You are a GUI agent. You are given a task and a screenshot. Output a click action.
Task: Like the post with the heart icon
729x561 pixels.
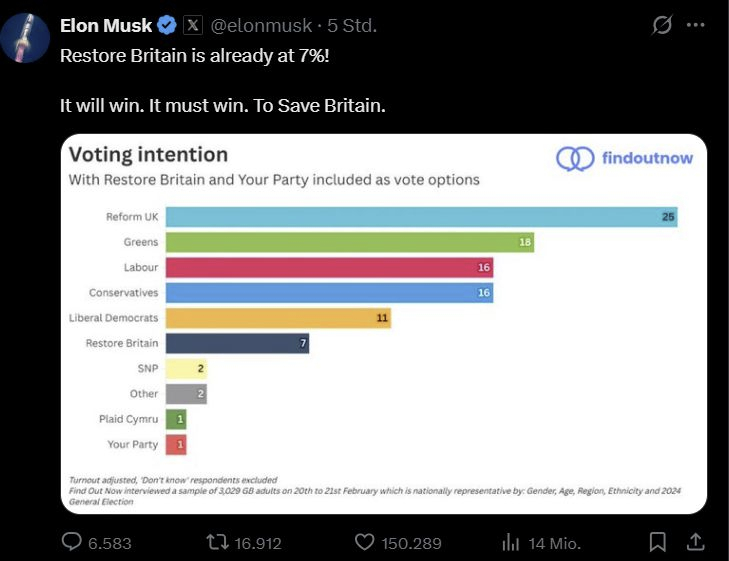pos(365,542)
